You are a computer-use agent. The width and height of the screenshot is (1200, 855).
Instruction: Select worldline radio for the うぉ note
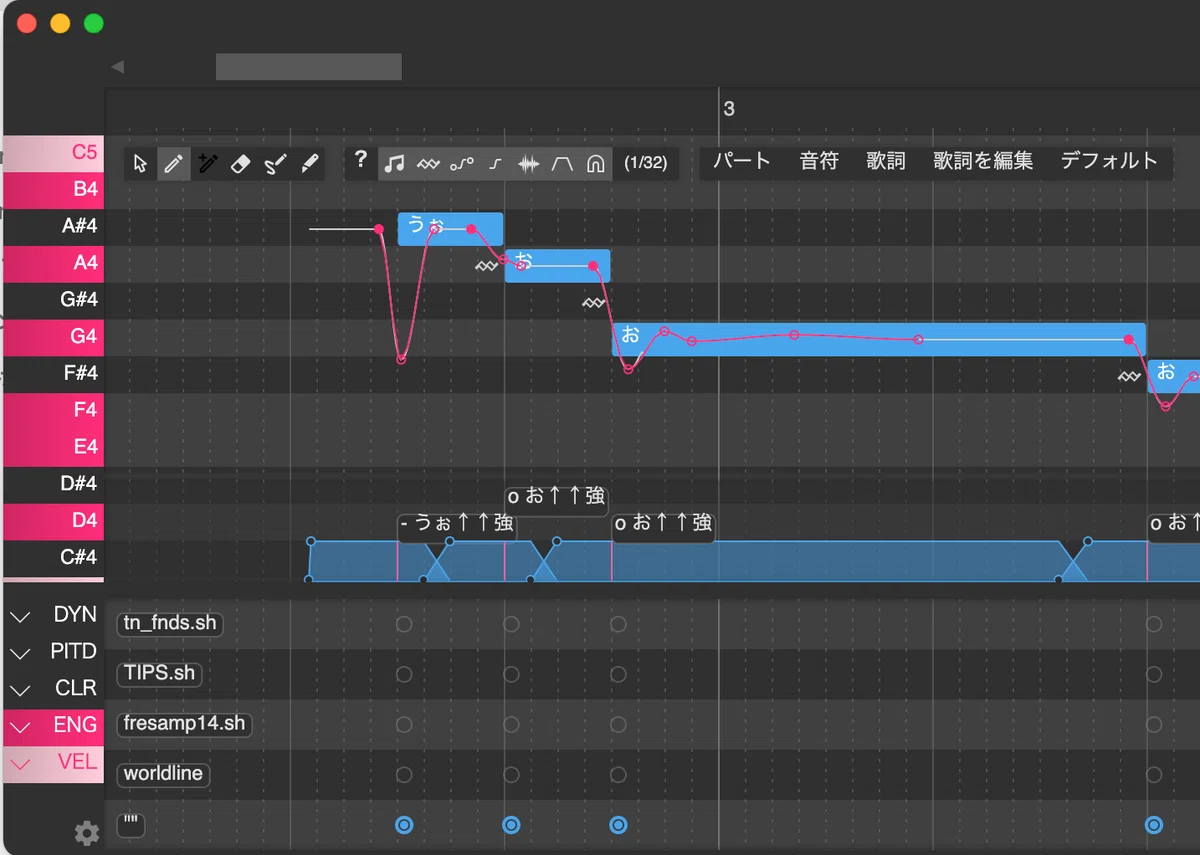click(x=404, y=774)
